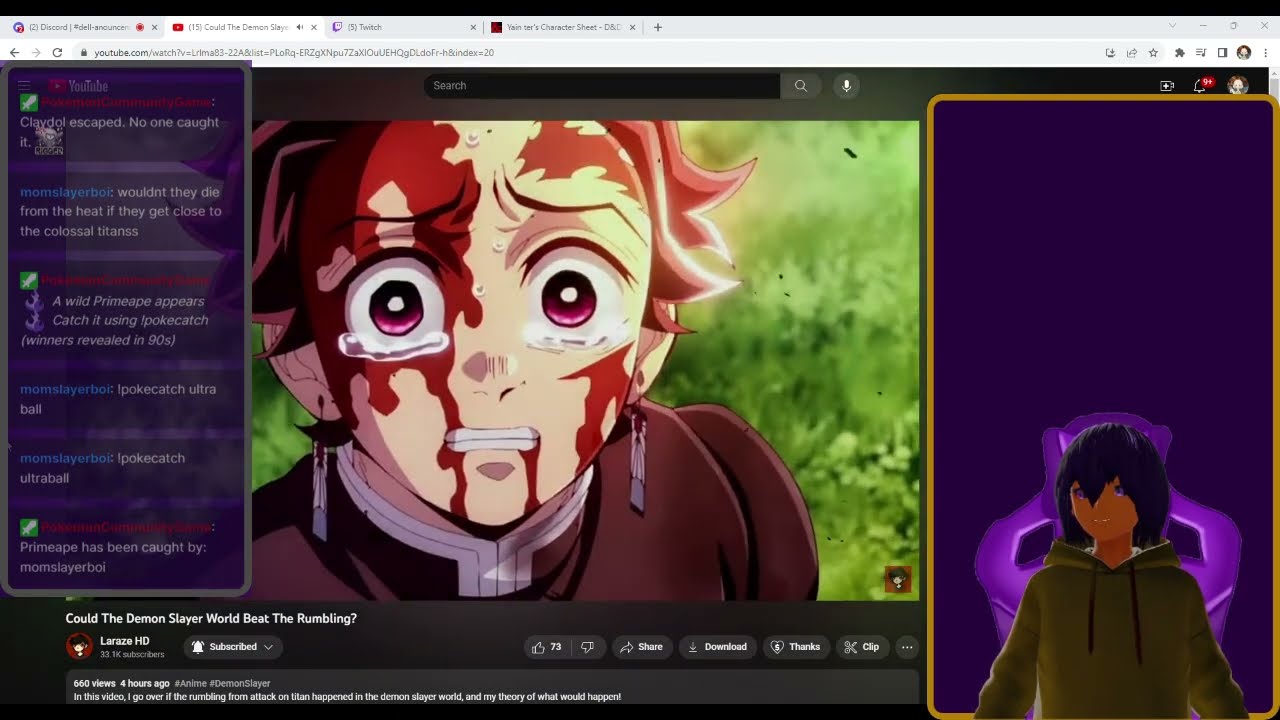This screenshot has height=720, width=1280.
Task: Start voice search with the microphone icon
Action: pos(846,86)
